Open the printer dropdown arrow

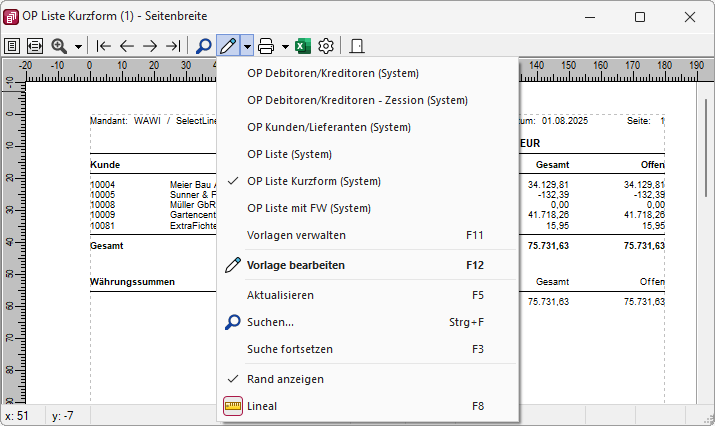pos(285,47)
